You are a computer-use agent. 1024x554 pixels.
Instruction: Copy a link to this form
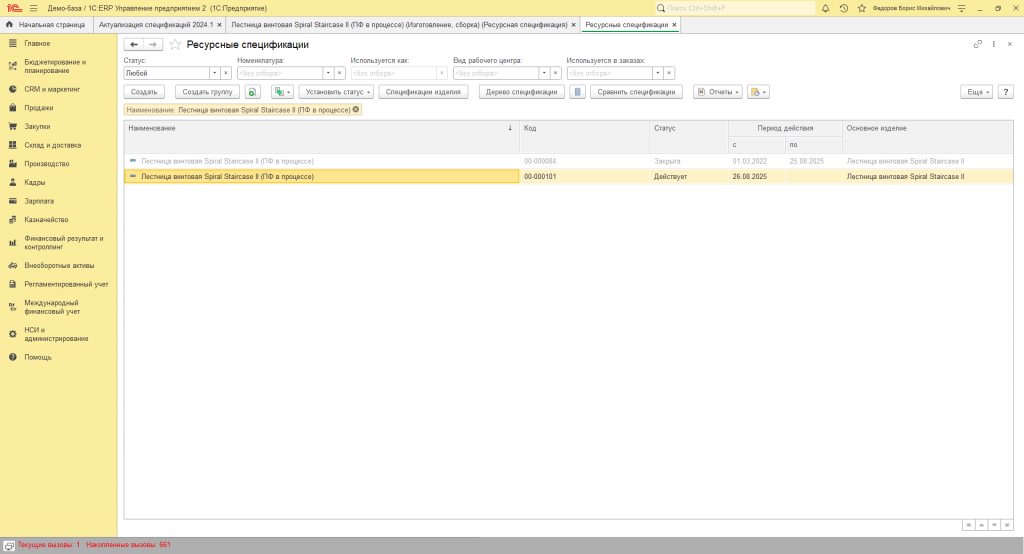tap(978, 44)
